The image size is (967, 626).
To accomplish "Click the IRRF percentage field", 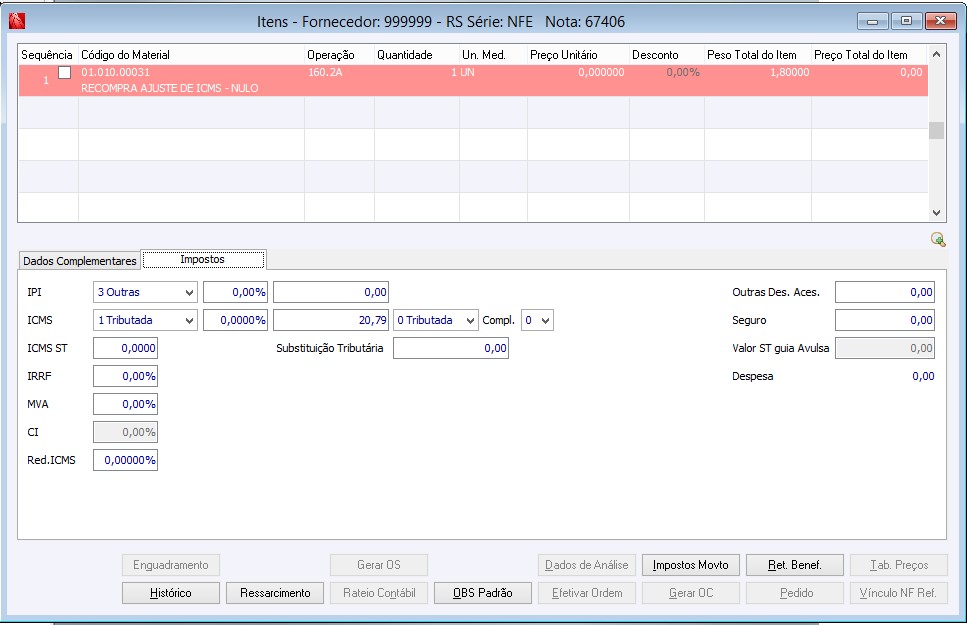I will point(125,376).
